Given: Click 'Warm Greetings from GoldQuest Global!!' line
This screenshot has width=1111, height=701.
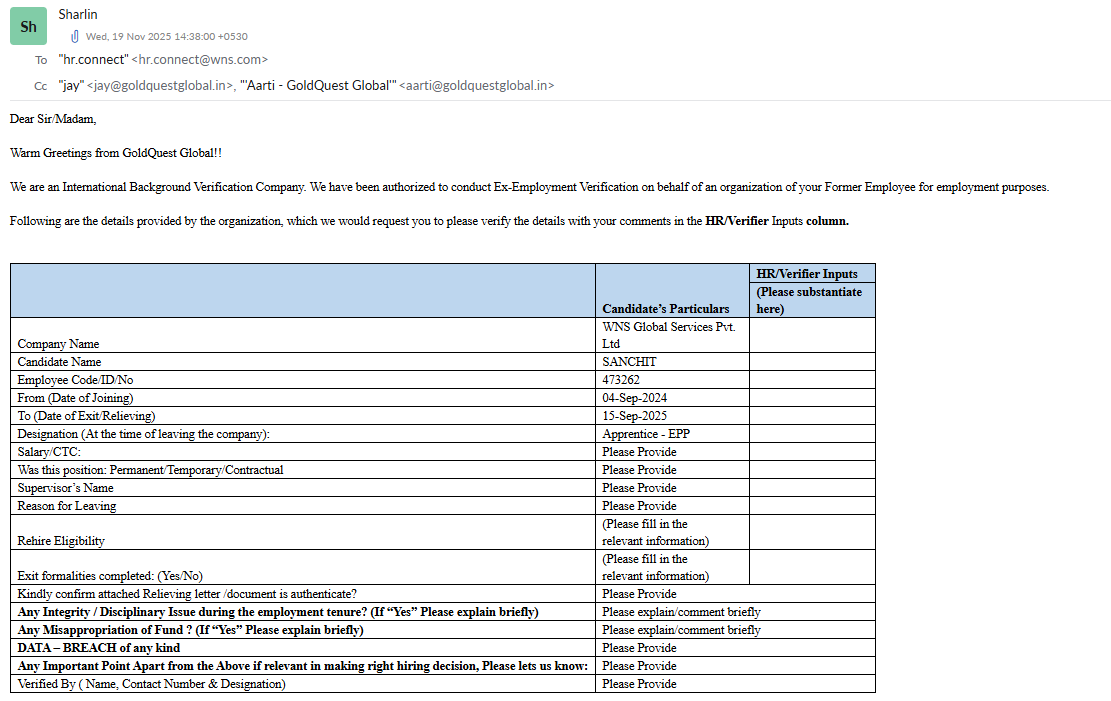Looking at the screenshot, I should 115,153.
